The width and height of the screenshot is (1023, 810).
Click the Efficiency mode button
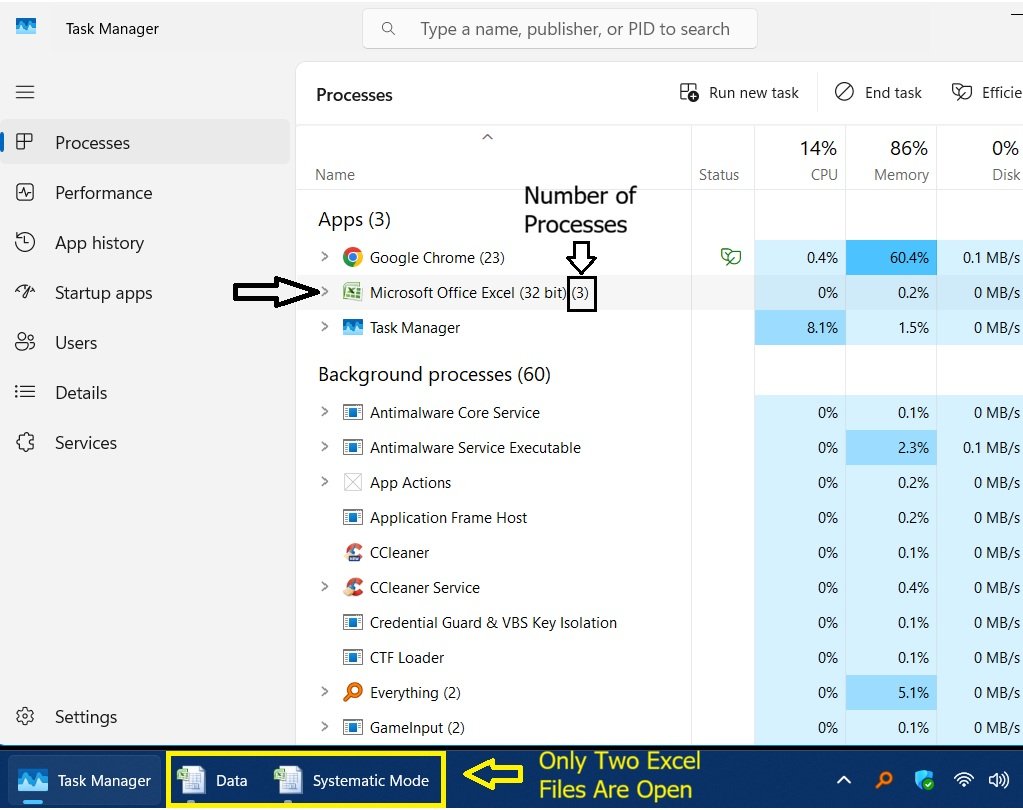986,93
